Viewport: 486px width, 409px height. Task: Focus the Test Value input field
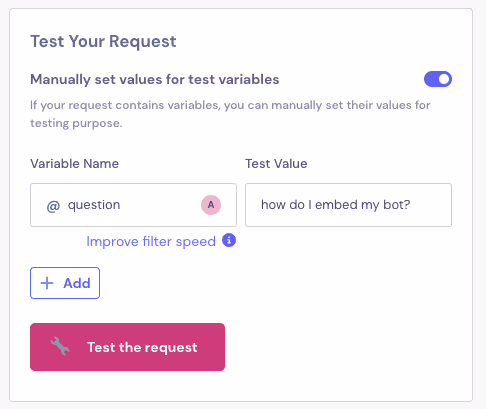click(348, 205)
